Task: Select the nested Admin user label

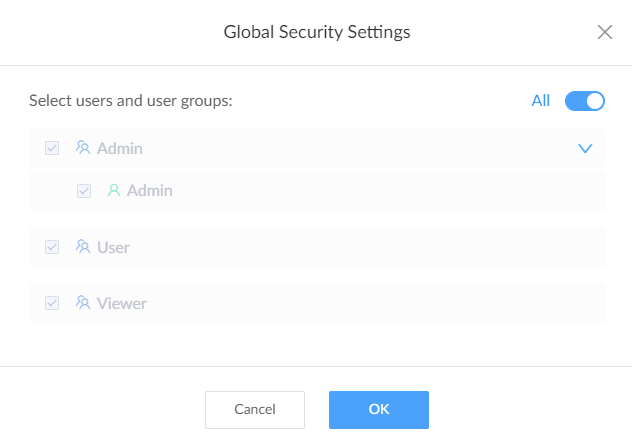Action: (150, 190)
